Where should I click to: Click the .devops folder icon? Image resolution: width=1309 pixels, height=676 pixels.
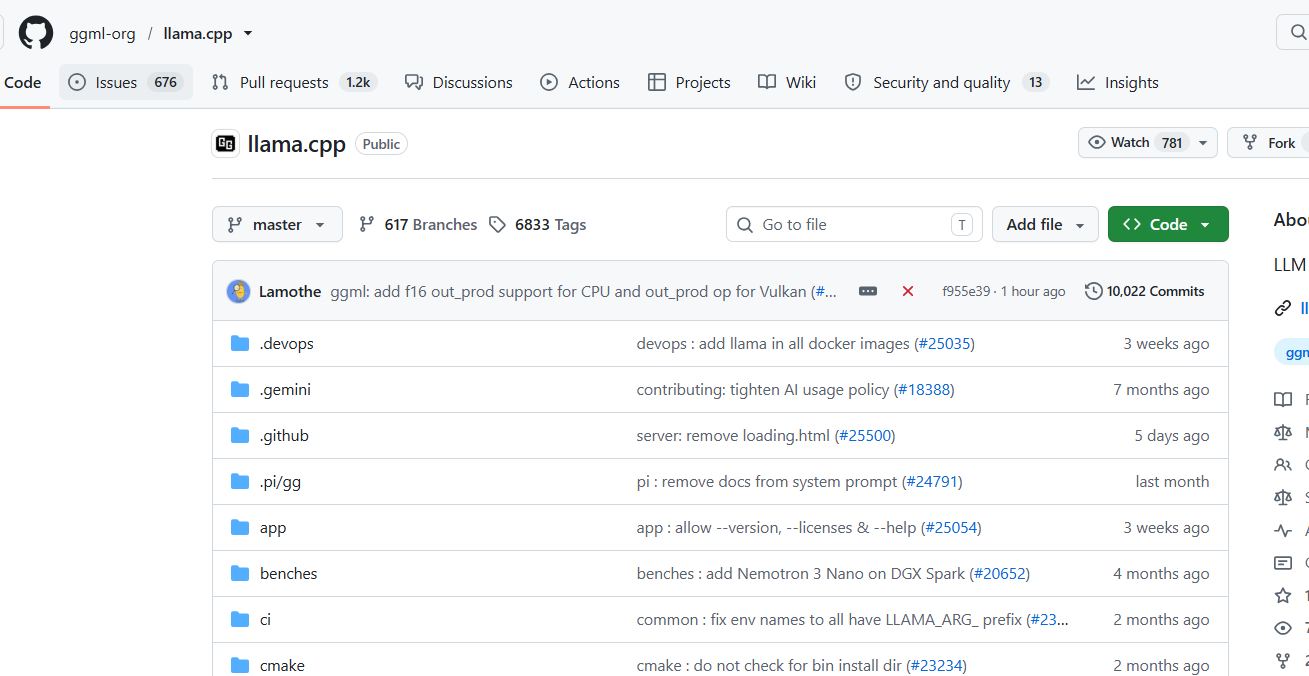coord(240,343)
